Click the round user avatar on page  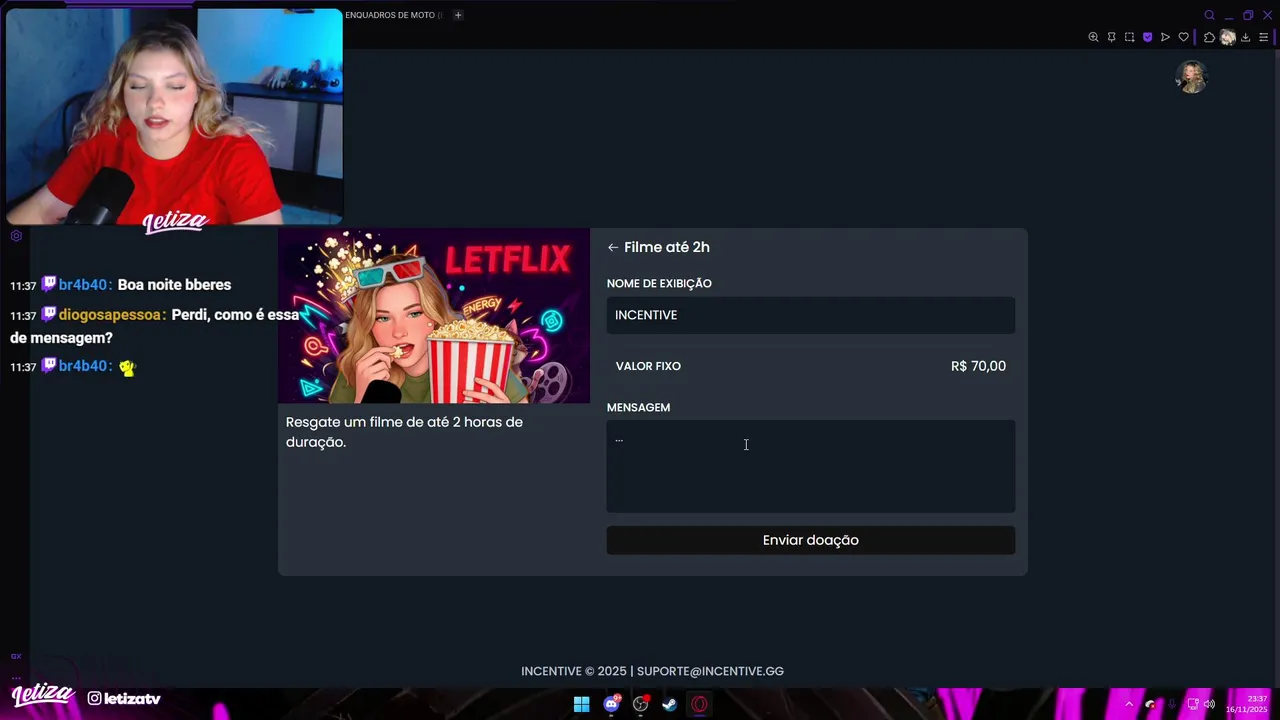(x=1191, y=77)
